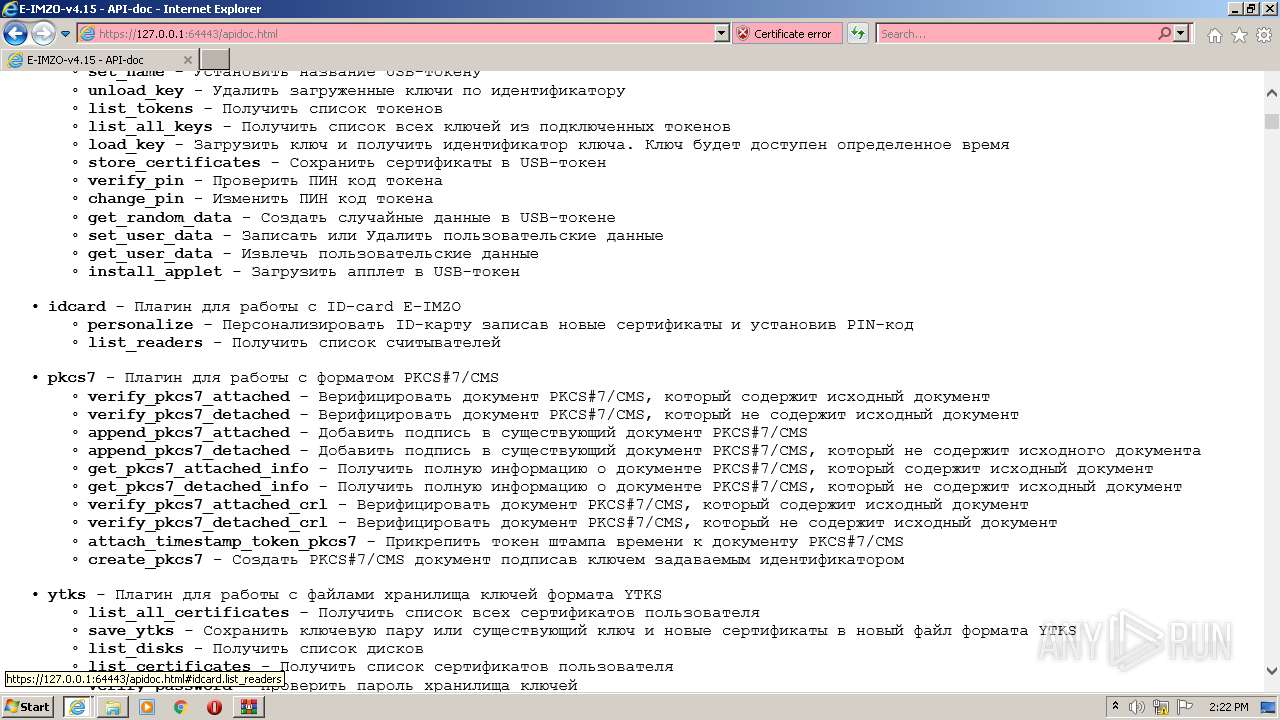The height and width of the screenshot is (720, 1280).
Task: Click the tray network icon
Action: point(1159,707)
